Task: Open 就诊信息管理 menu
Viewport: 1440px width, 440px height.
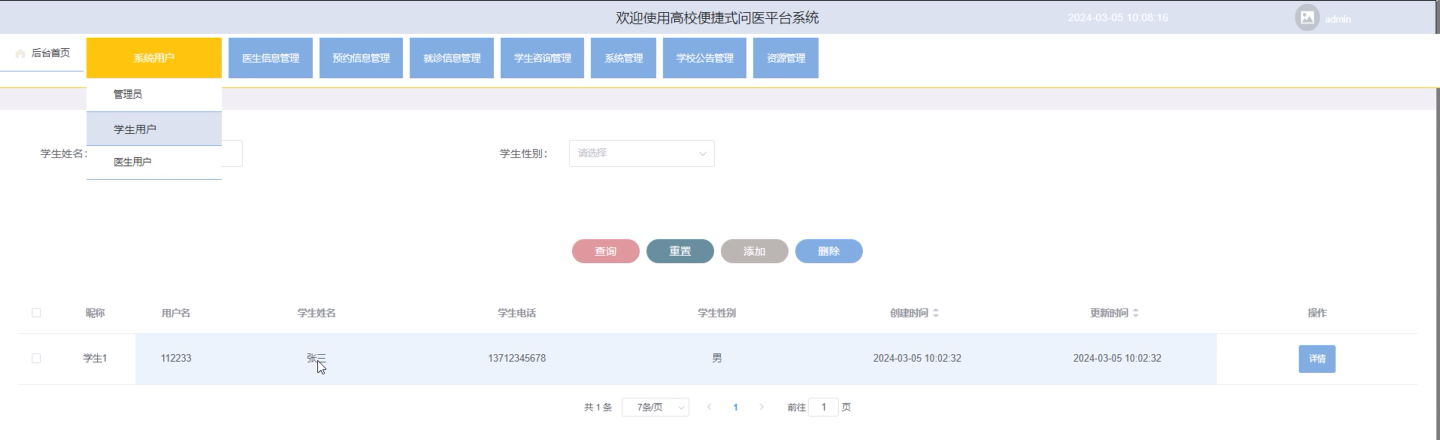Action: pyautogui.click(x=452, y=58)
